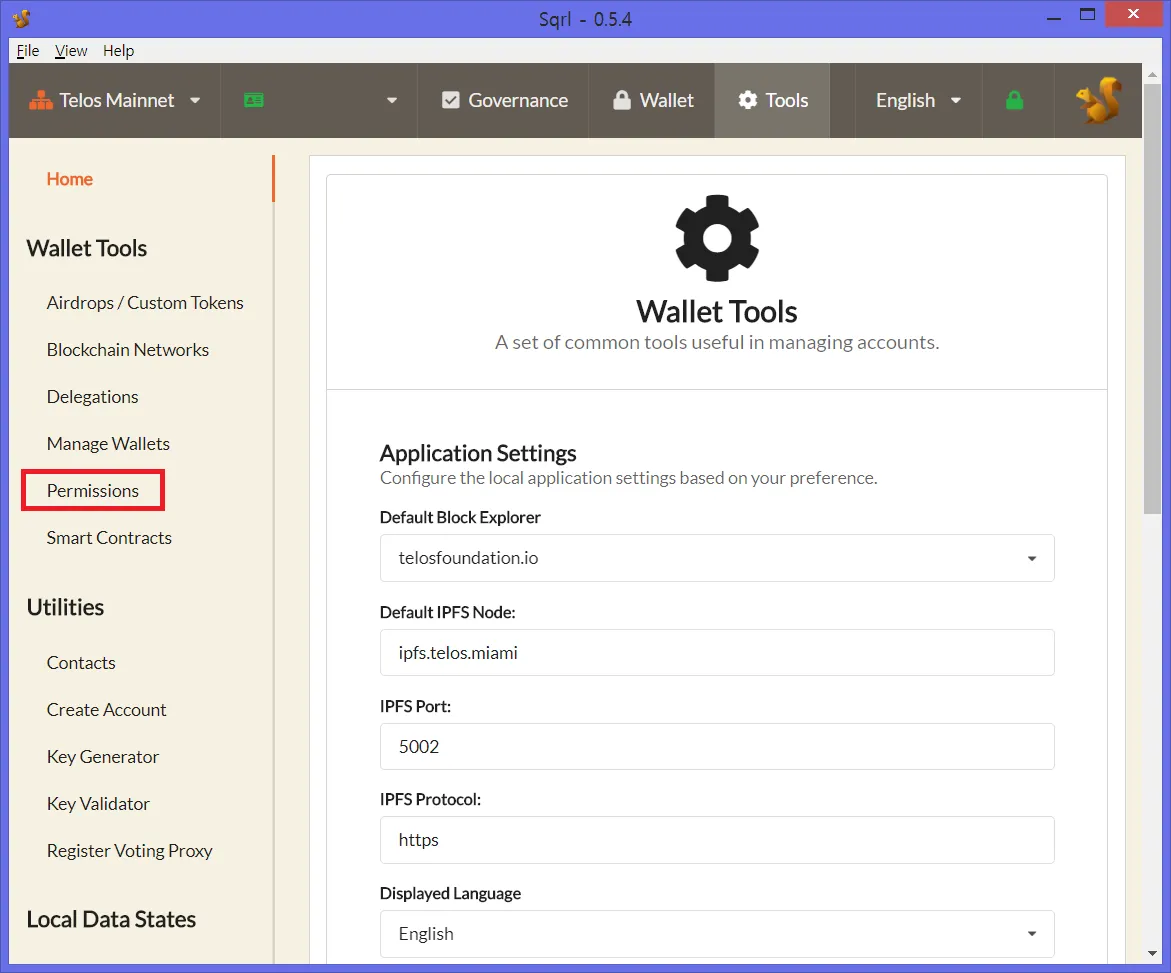Click the Tools gear icon in the navbar
This screenshot has height=973, width=1171.
[748, 100]
